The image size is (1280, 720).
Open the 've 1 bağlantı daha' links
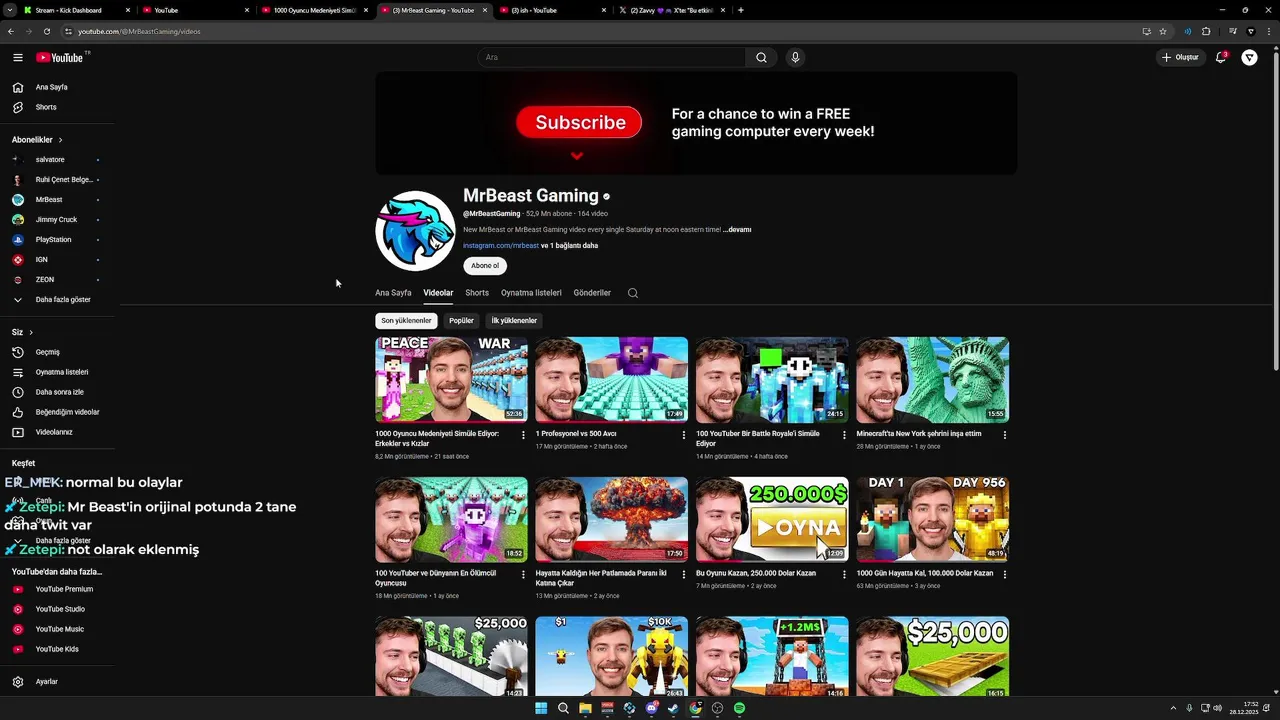tap(570, 246)
